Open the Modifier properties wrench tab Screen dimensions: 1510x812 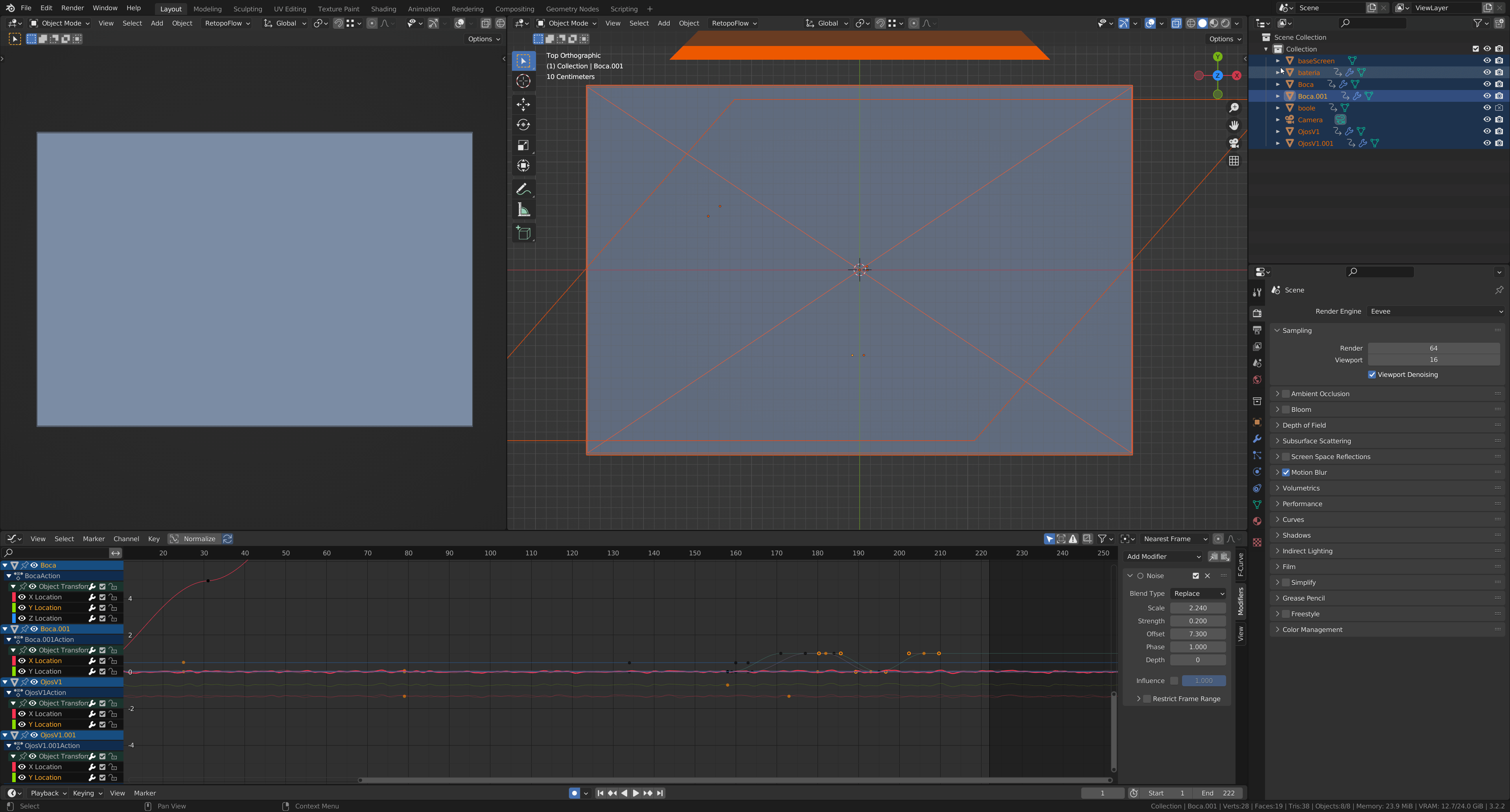coord(1257,439)
